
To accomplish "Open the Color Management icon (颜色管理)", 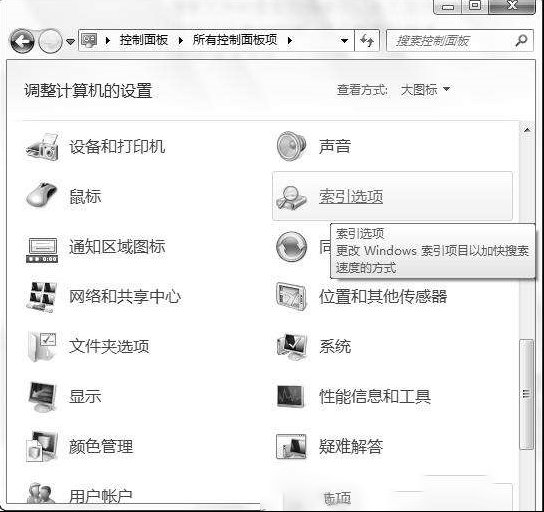I will tap(42, 446).
